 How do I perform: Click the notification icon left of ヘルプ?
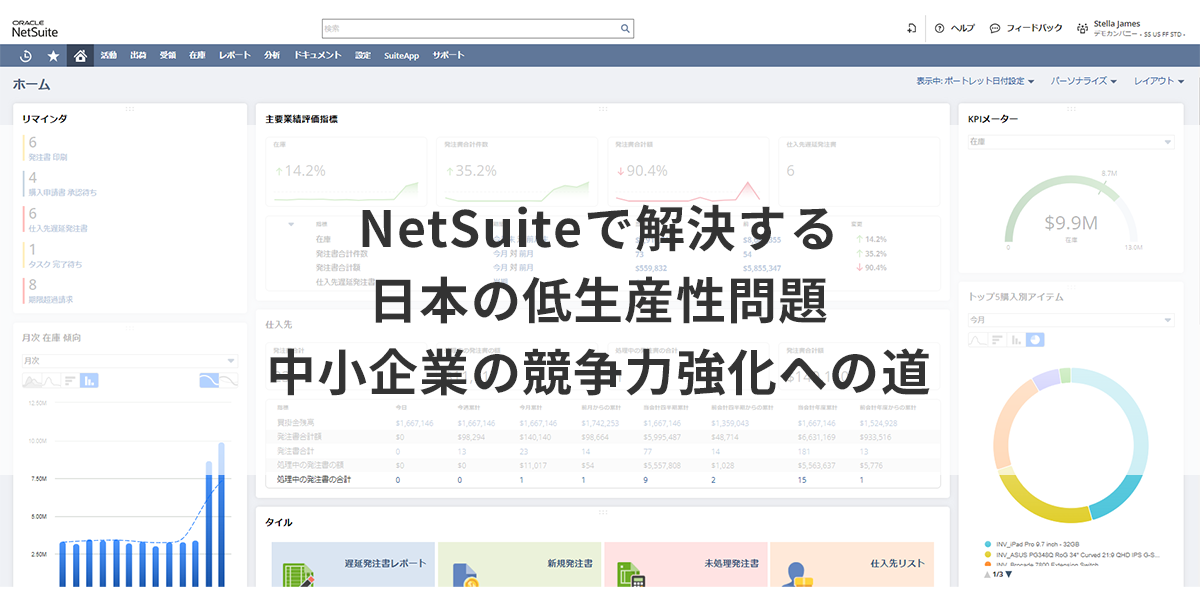click(912, 28)
